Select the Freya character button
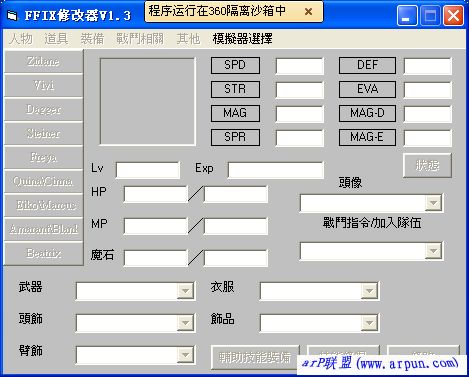 [43, 157]
